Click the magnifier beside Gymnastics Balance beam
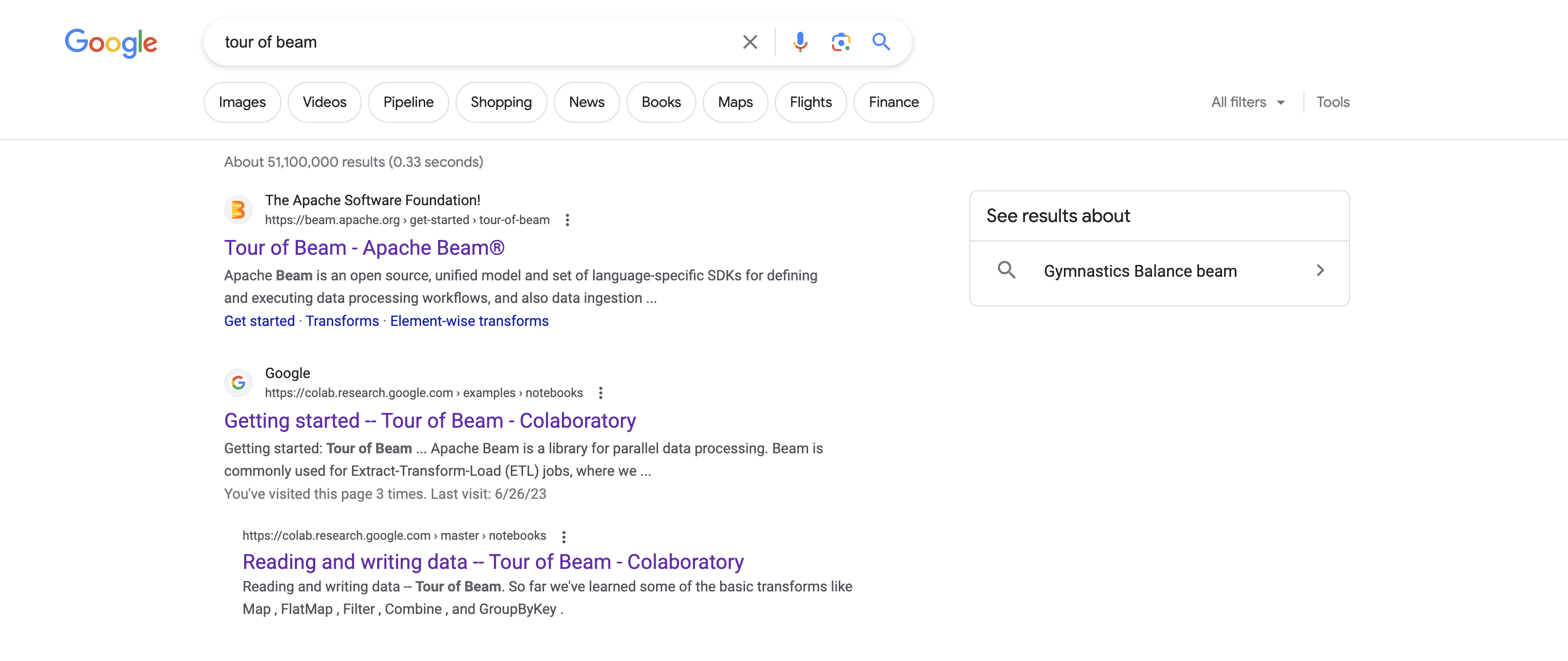Viewport: 1568px width, 661px height. (1007, 270)
